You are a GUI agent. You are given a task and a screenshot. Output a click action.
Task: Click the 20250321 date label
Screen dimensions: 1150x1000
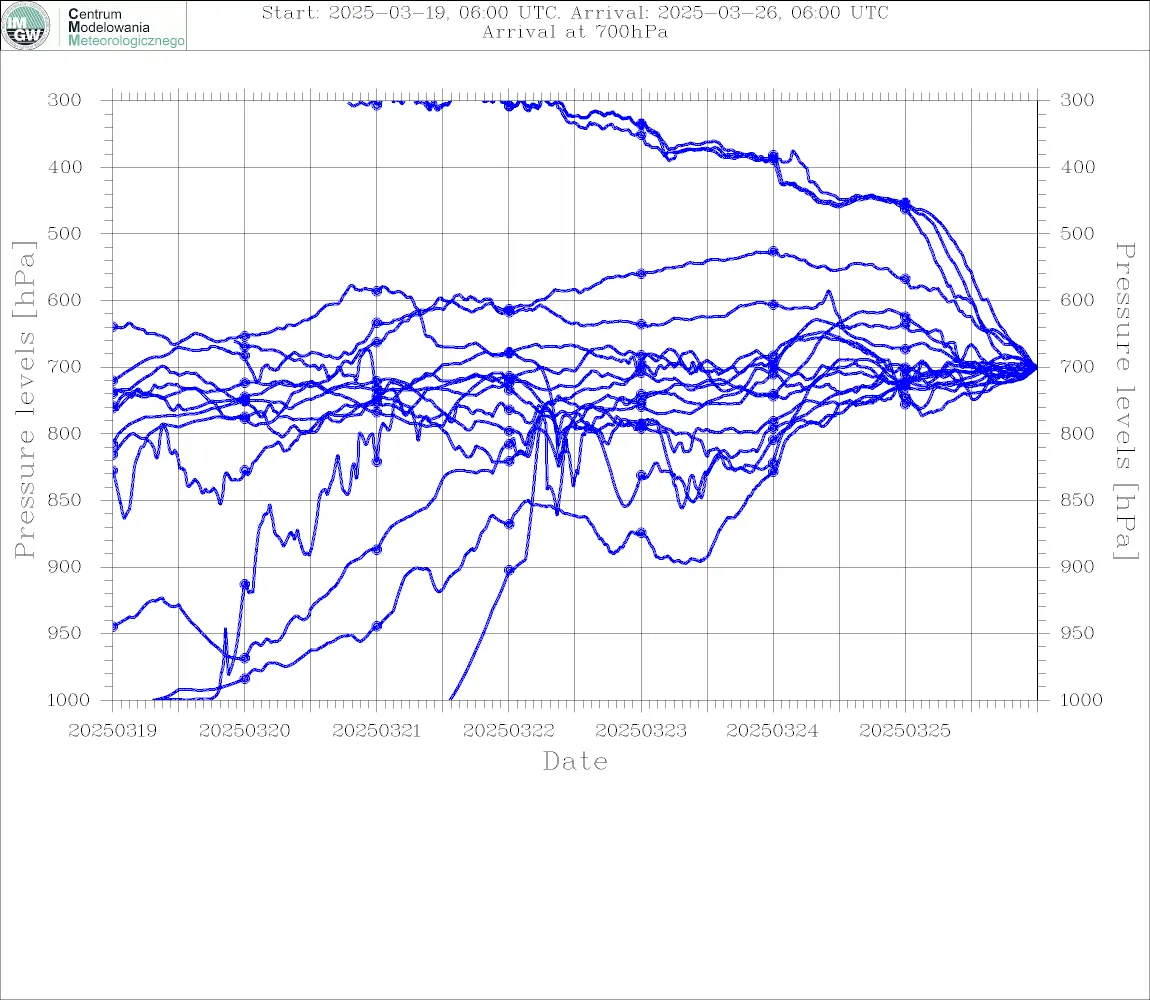pyautogui.click(x=376, y=731)
